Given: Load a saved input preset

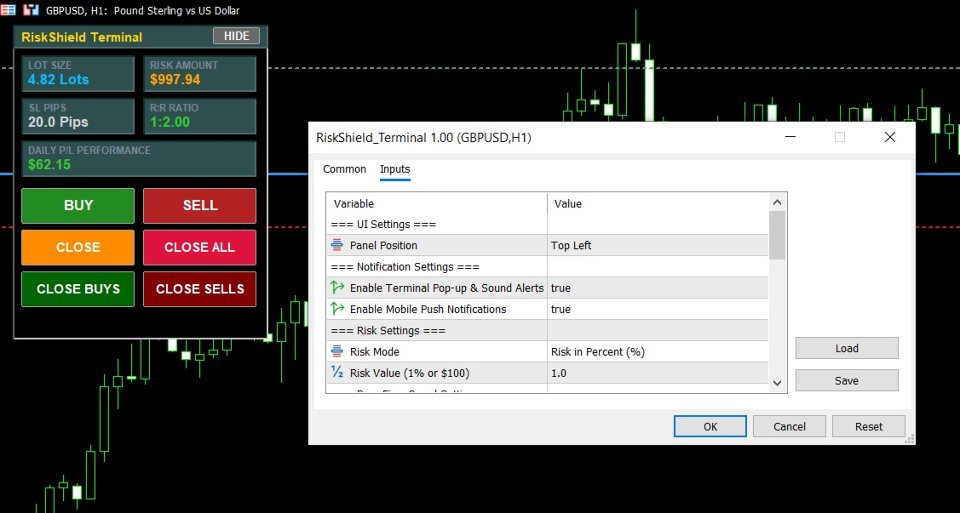Looking at the screenshot, I should [x=847, y=348].
